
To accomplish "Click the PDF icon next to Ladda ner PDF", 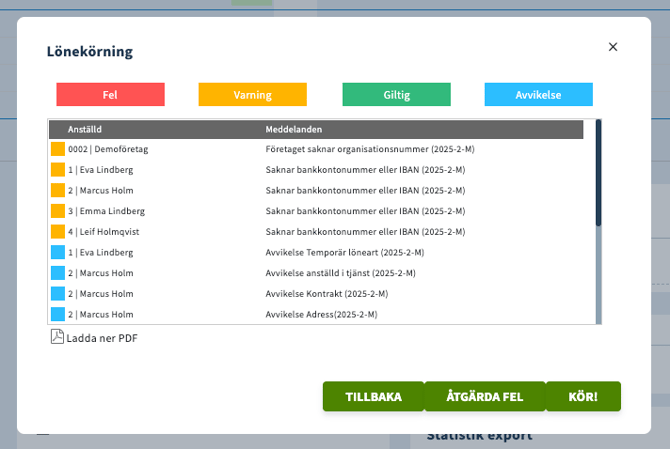I will pos(57,337).
